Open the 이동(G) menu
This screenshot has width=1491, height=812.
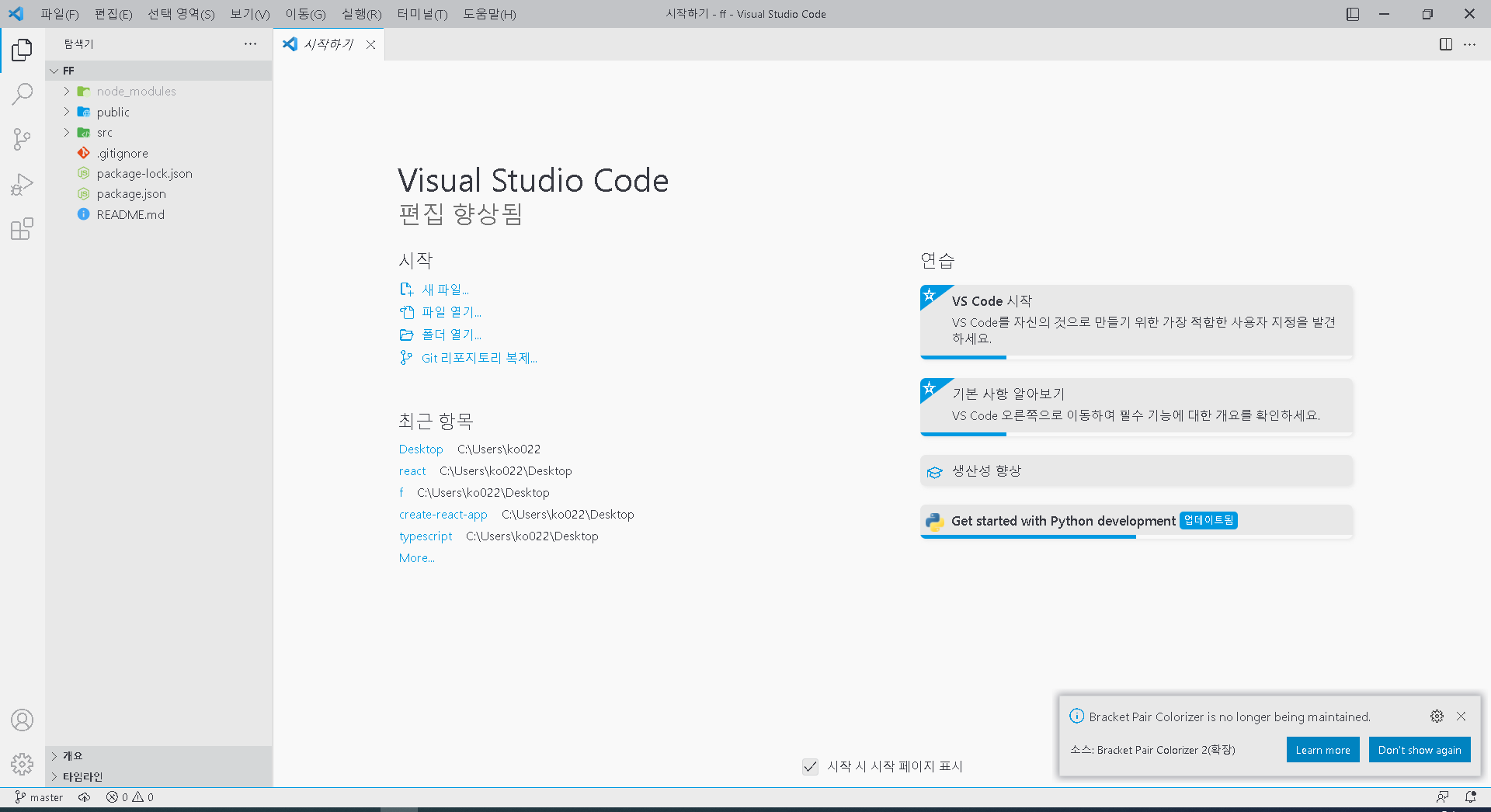pyautogui.click(x=305, y=14)
